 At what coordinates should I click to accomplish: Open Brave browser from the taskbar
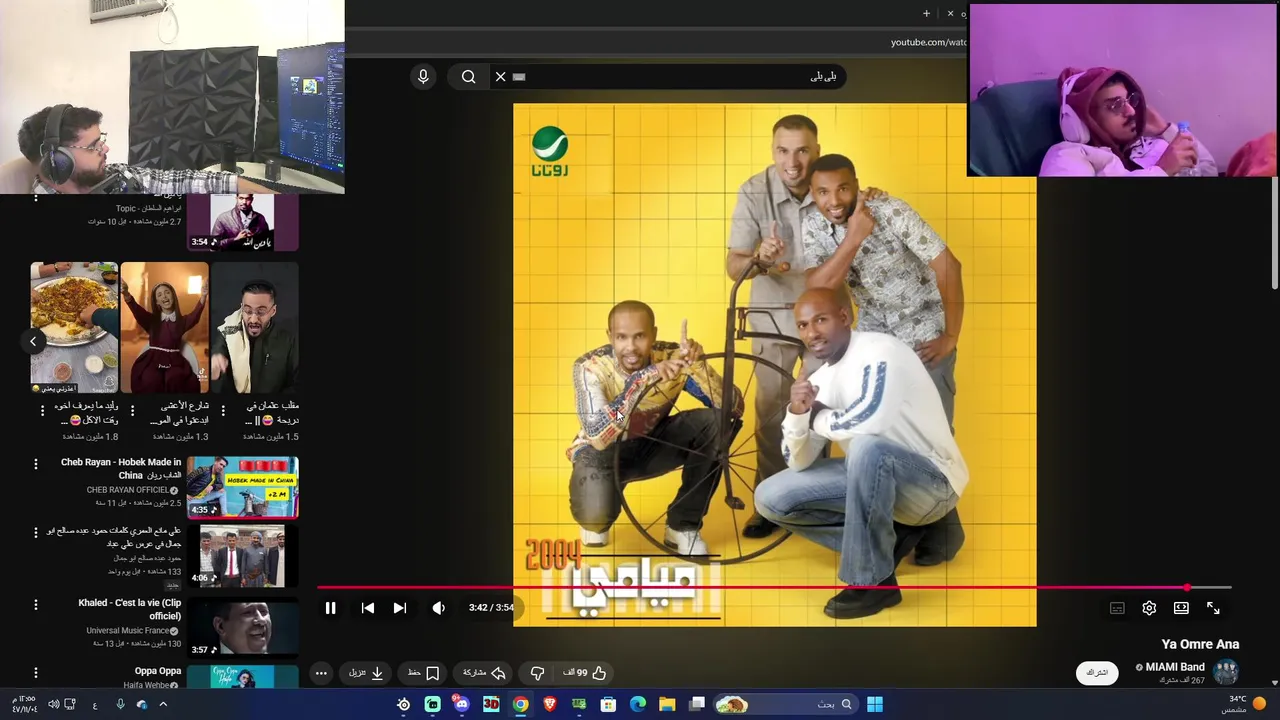[x=550, y=704]
